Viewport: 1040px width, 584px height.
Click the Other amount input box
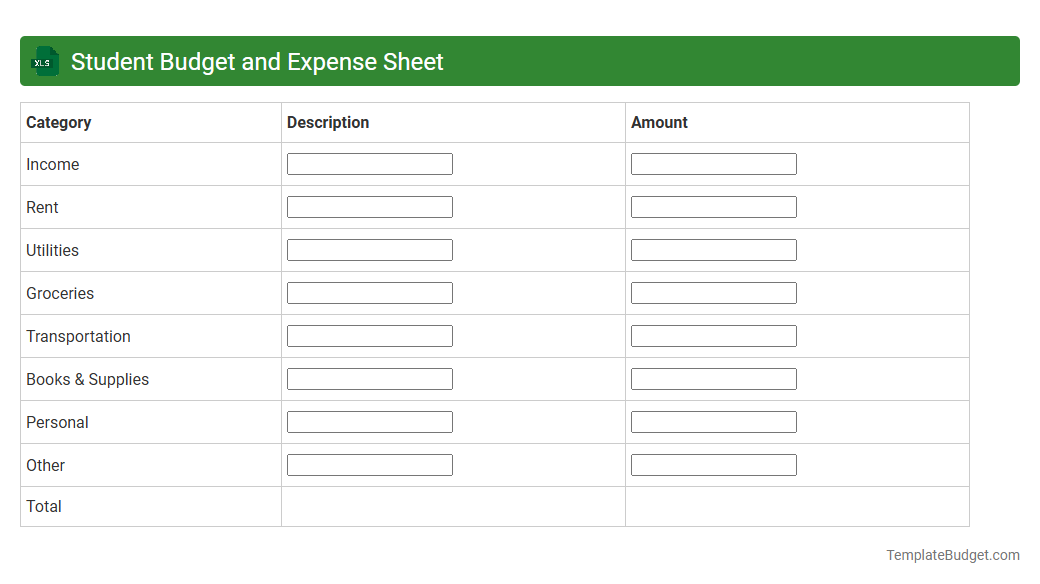(713, 464)
